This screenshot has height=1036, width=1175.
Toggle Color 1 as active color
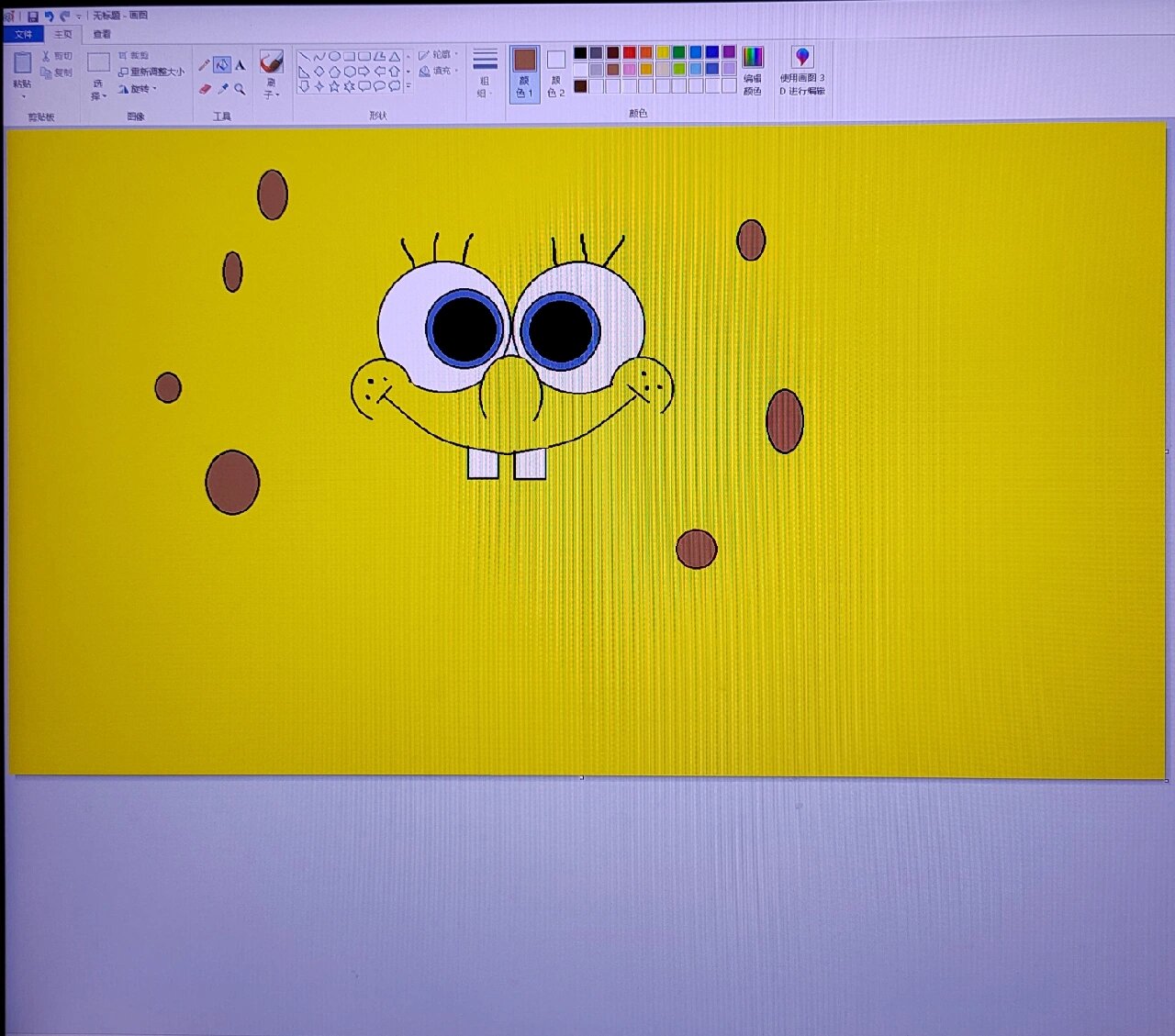pyautogui.click(x=524, y=73)
